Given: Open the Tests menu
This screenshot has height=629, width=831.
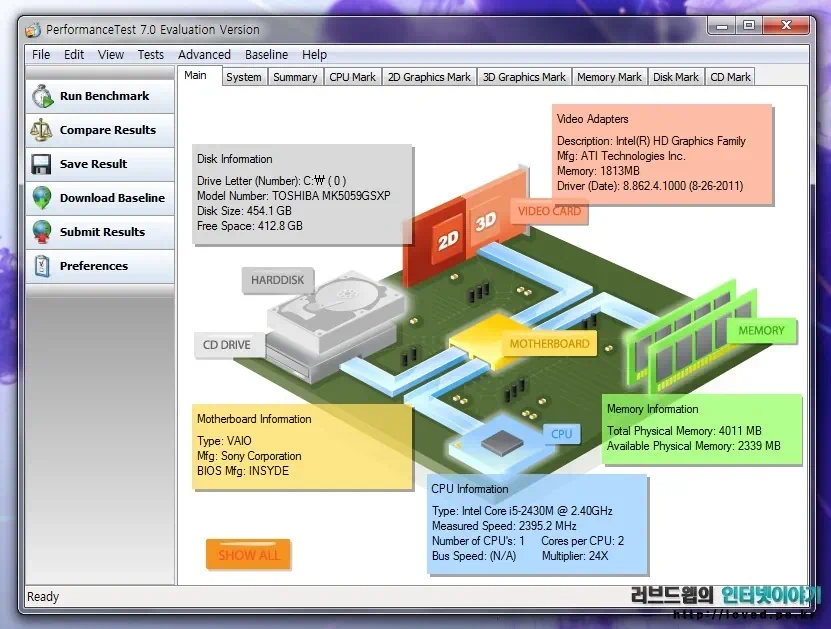Looking at the screenshot, I should pos(151,55).
